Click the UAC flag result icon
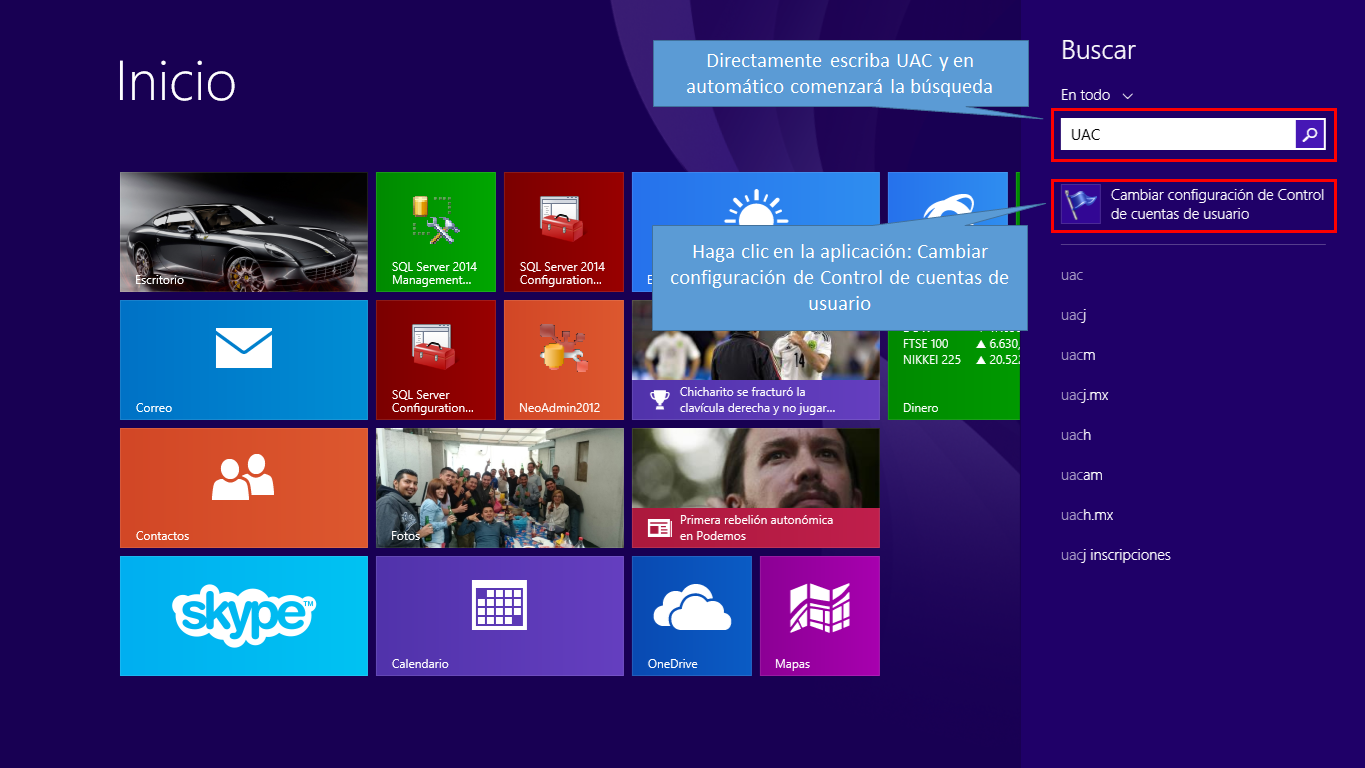 click(1081, 204)
